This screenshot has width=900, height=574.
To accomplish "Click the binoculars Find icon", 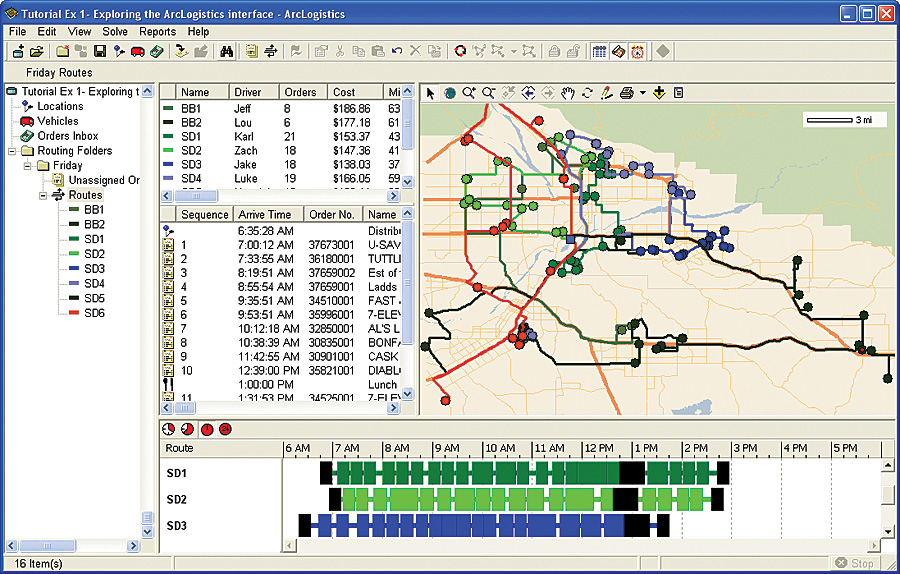I will [x=227, y=52].
